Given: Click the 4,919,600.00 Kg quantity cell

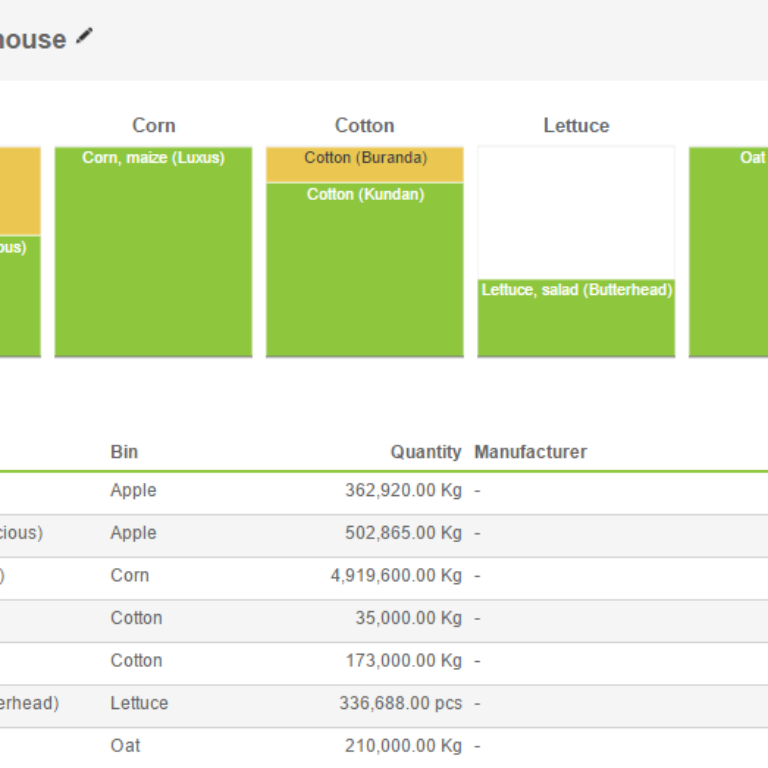Looking at the screenshot, I should coord(396,576).
